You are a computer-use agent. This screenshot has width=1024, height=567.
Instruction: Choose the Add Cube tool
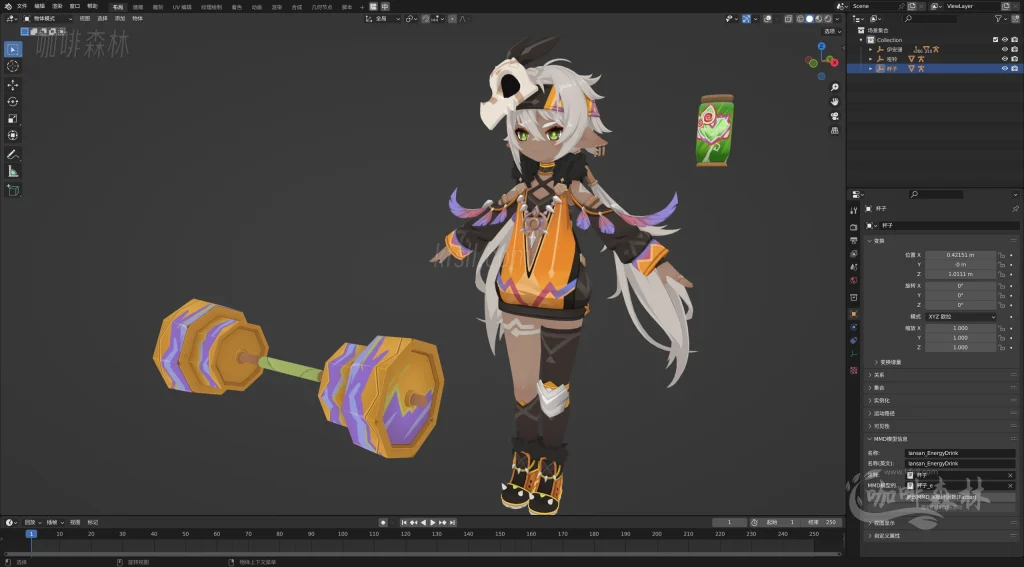tap(12, 190)
